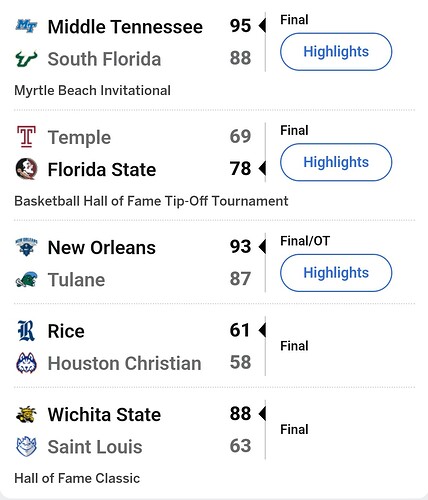
Task: Click the Rice Owls logo
Action: tap(26, 331)
